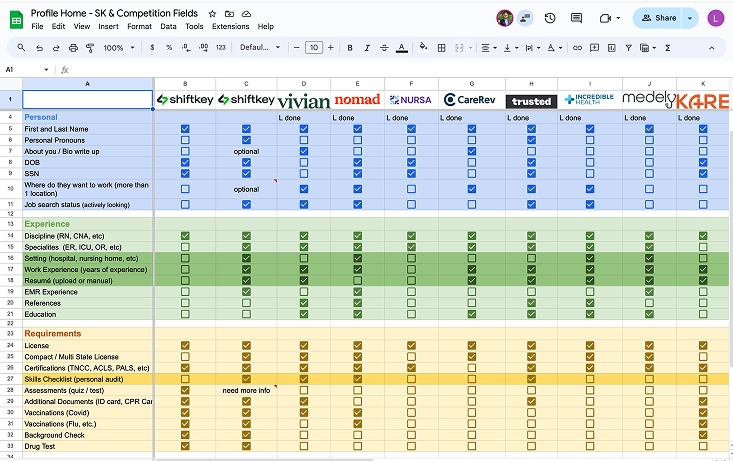Decrease font size with minus button

click(x=296, y=48)
